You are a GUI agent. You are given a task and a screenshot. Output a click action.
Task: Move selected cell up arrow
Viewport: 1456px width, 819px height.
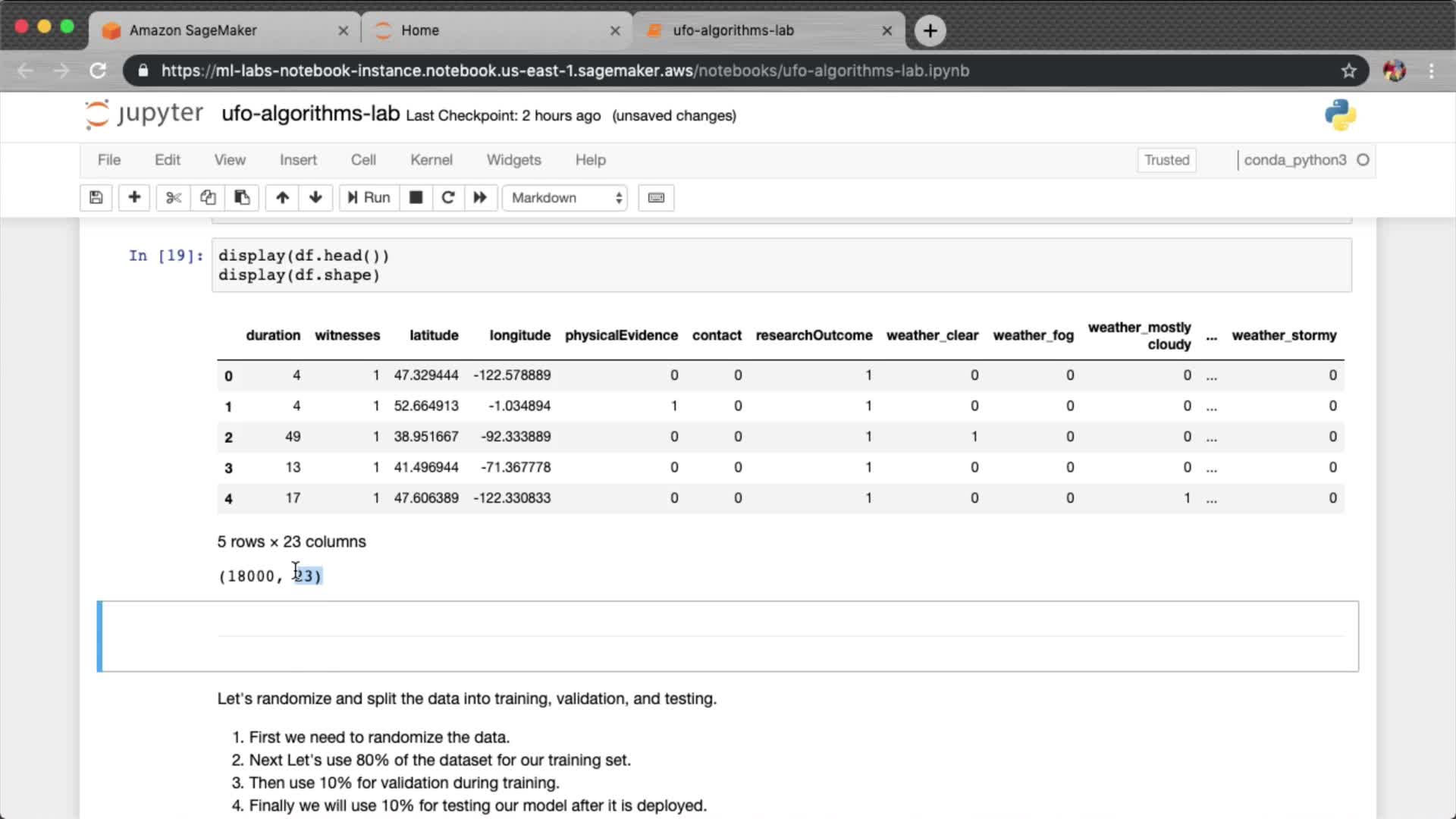point(282,198)
